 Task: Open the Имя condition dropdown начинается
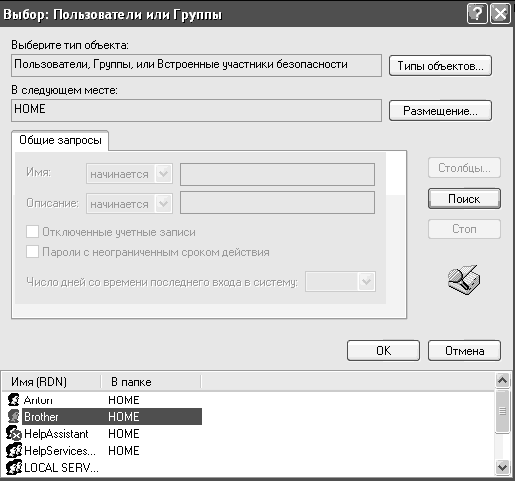pyautogui.click(x=129, y=174)
